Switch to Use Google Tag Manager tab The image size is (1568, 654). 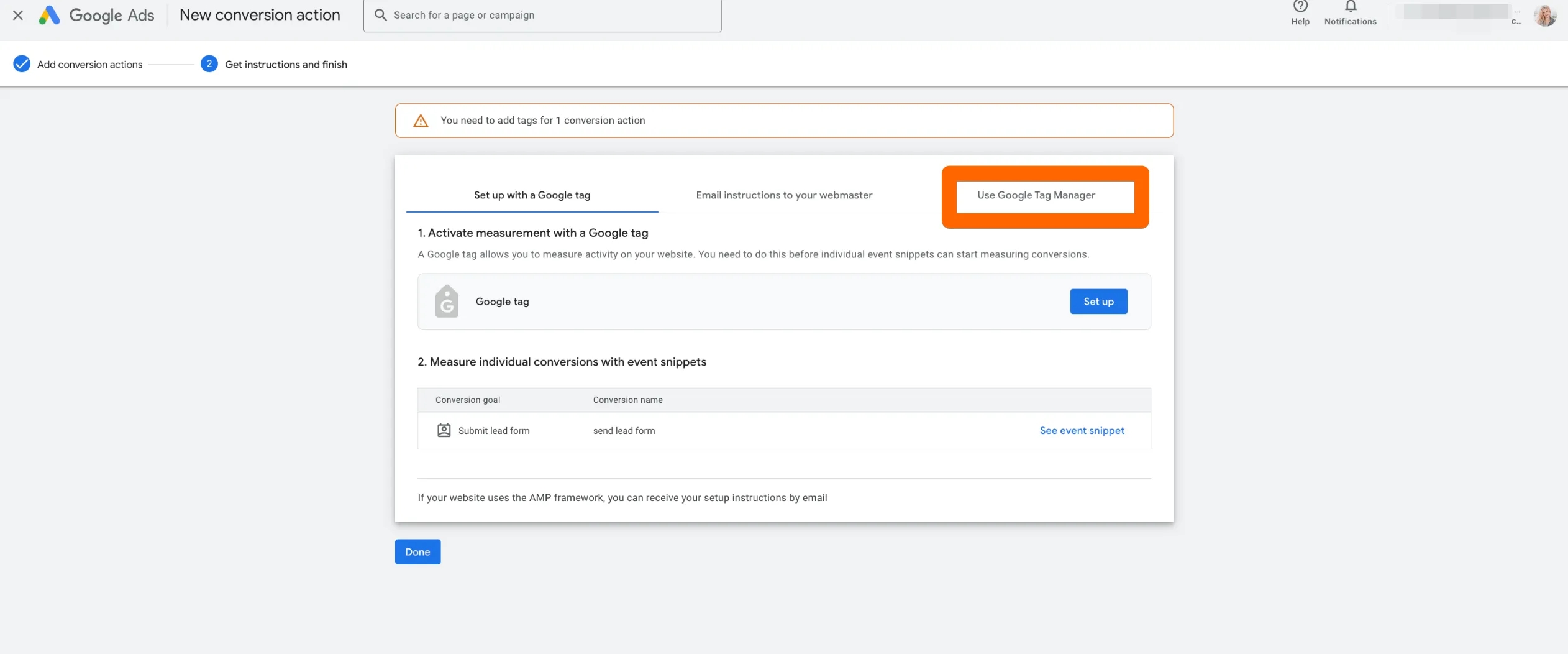tap(1036, 195)
